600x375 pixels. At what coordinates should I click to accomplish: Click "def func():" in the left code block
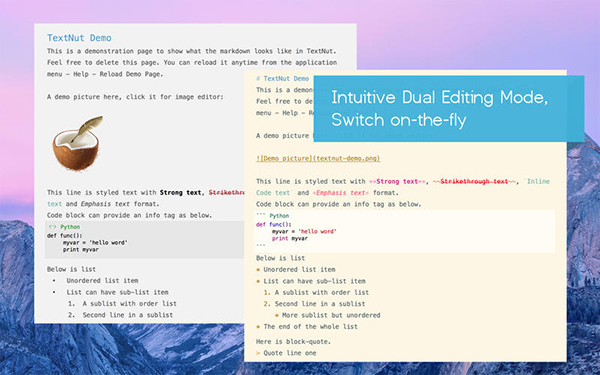(64, 236)
